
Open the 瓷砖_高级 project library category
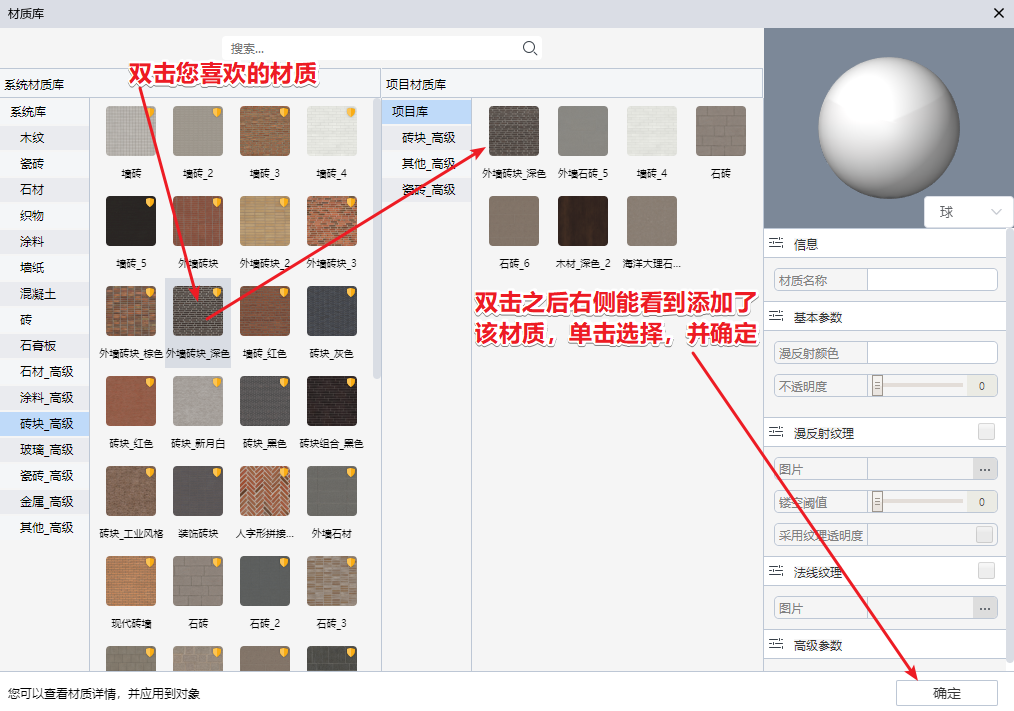(x=428, y=189)
